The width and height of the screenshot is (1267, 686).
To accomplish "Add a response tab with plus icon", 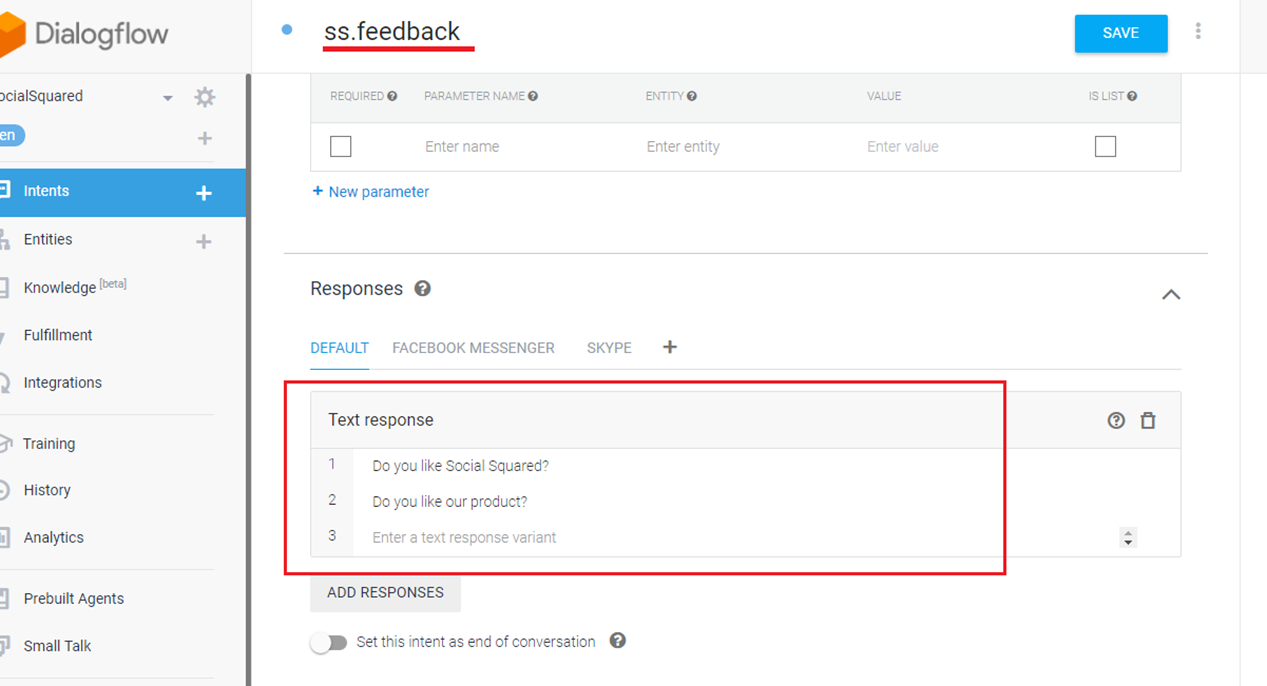I will (x=670, y=347).
